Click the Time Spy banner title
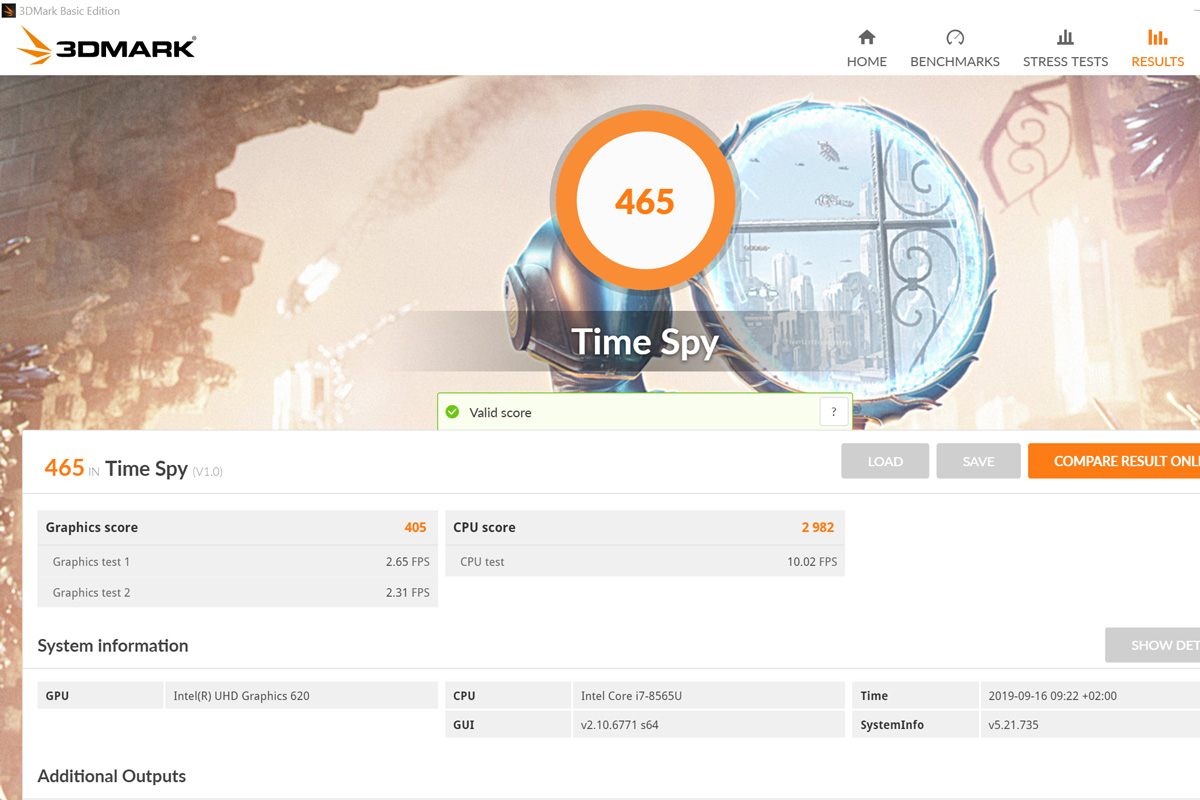Viewport: 1200px width, 800px height. point(645,342)
